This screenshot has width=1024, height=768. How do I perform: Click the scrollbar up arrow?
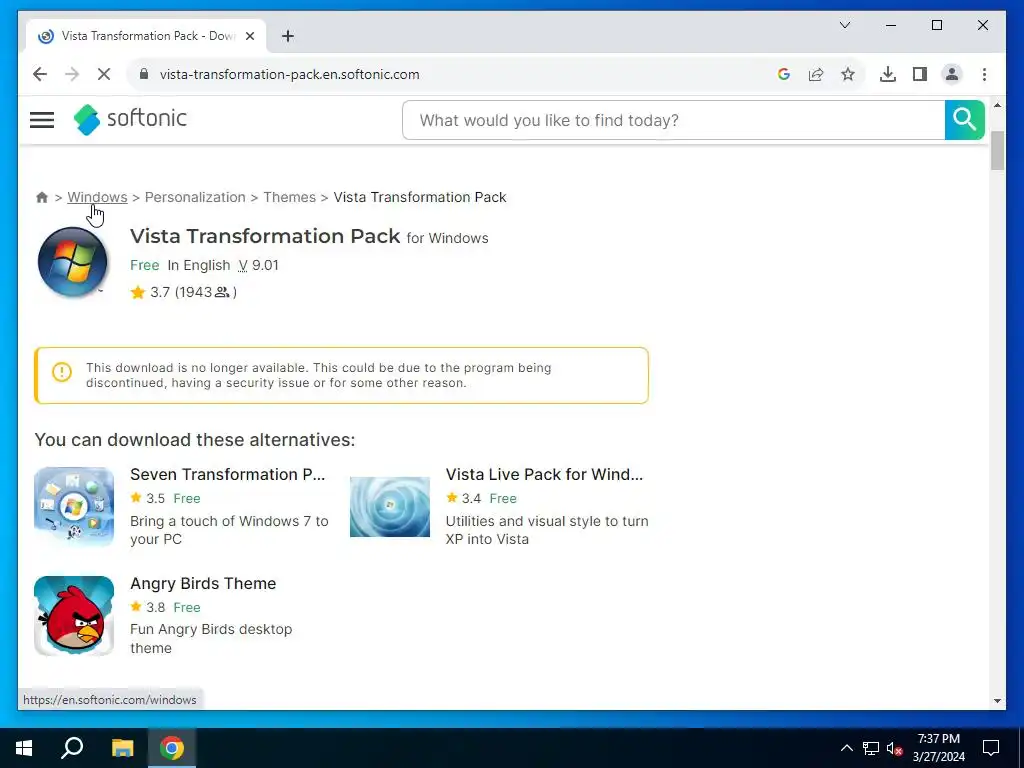(997, 105)
